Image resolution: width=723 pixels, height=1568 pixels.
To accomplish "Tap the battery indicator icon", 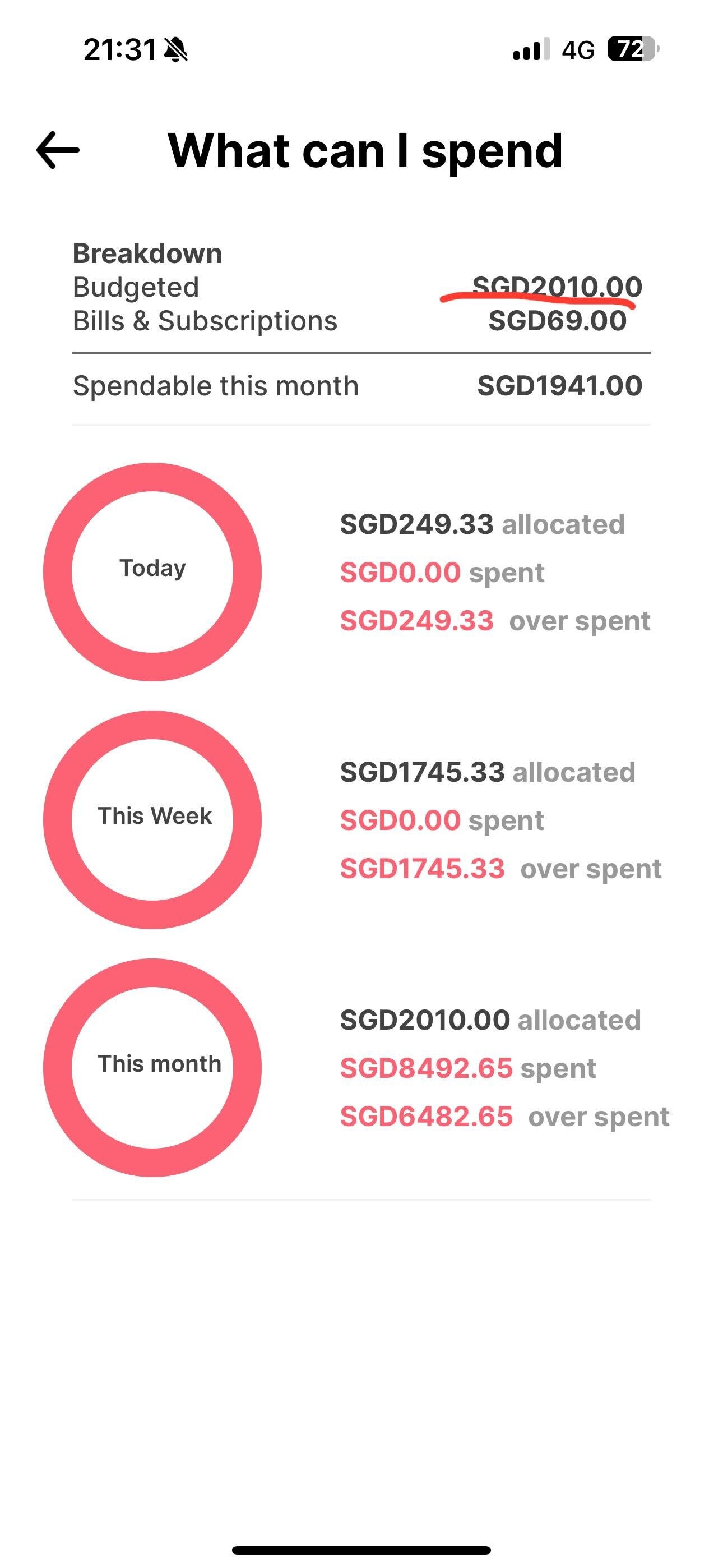I will [632, 49].
